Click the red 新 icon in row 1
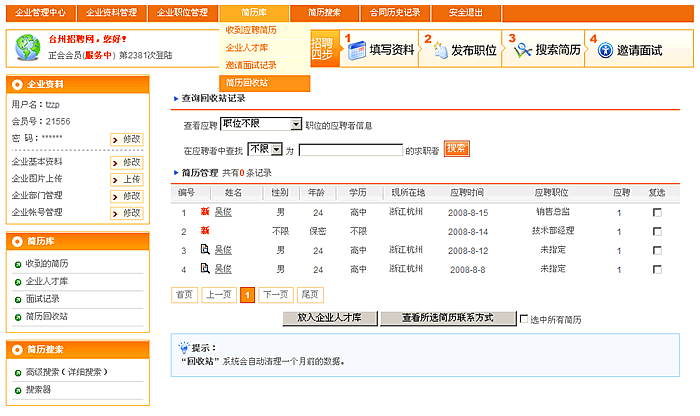The image size is (700, 416). click(x=205, y=212)
